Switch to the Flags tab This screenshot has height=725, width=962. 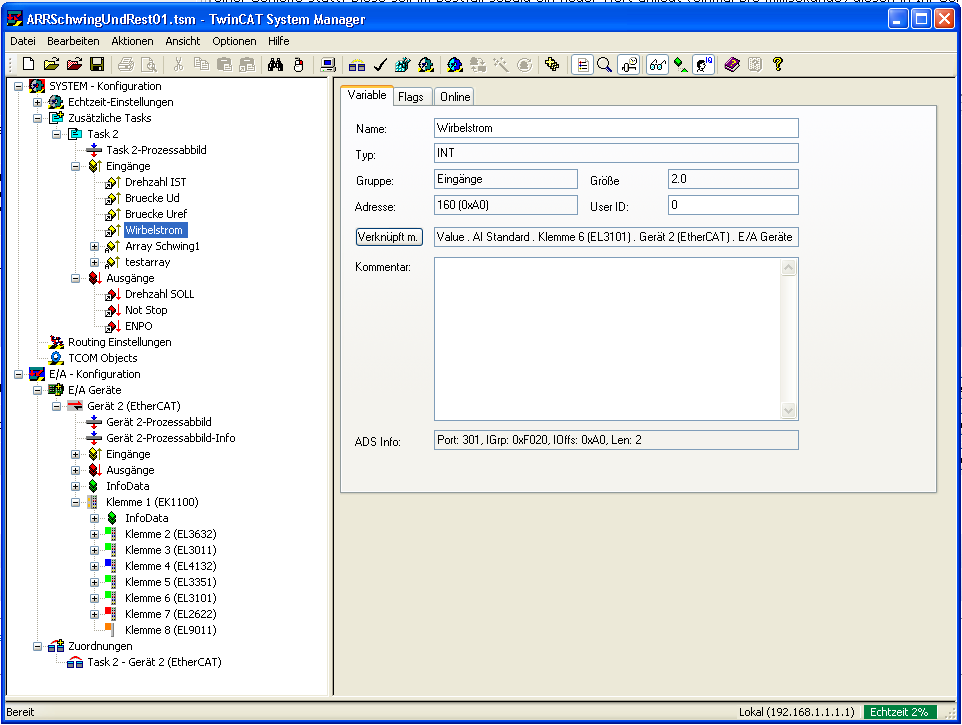(x=410, y=97)
